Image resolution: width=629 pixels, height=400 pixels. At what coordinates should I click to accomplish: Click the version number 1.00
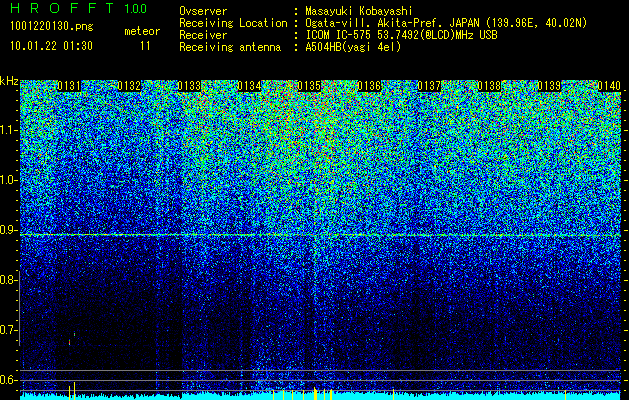[x=135, y=9]
